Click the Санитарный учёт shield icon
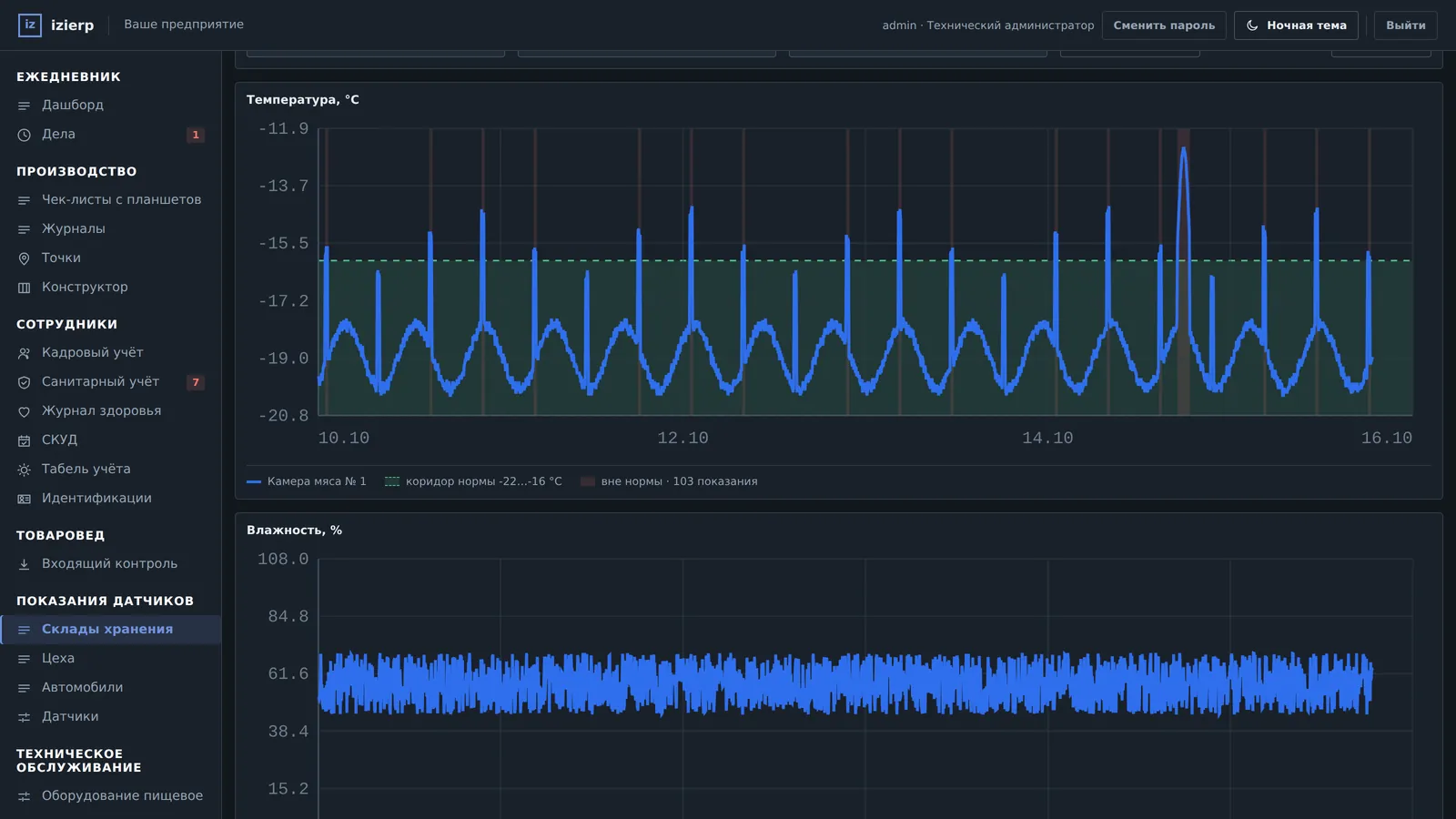This screenshot has height=819, width=1456. click(x=25, y=382)
